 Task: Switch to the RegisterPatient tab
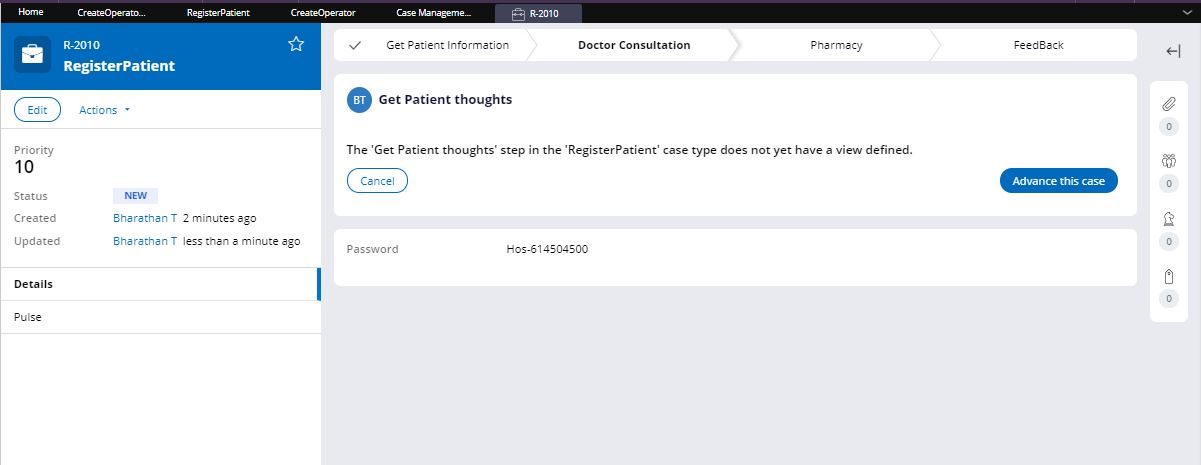tap(218, 13)
